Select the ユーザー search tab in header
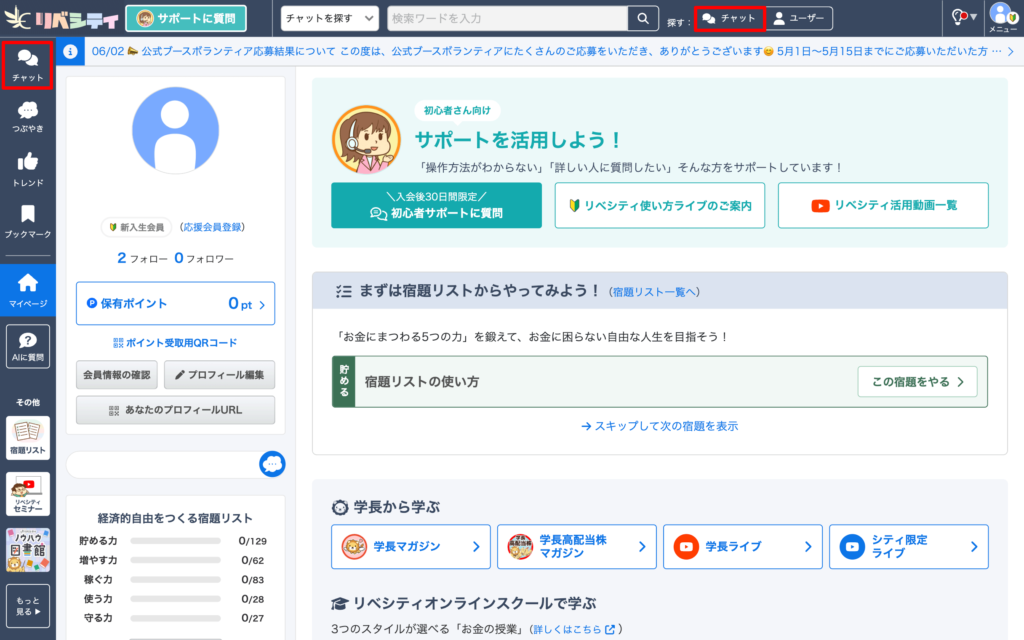This screenshot has height=640, width=1024. pos(801,18)
